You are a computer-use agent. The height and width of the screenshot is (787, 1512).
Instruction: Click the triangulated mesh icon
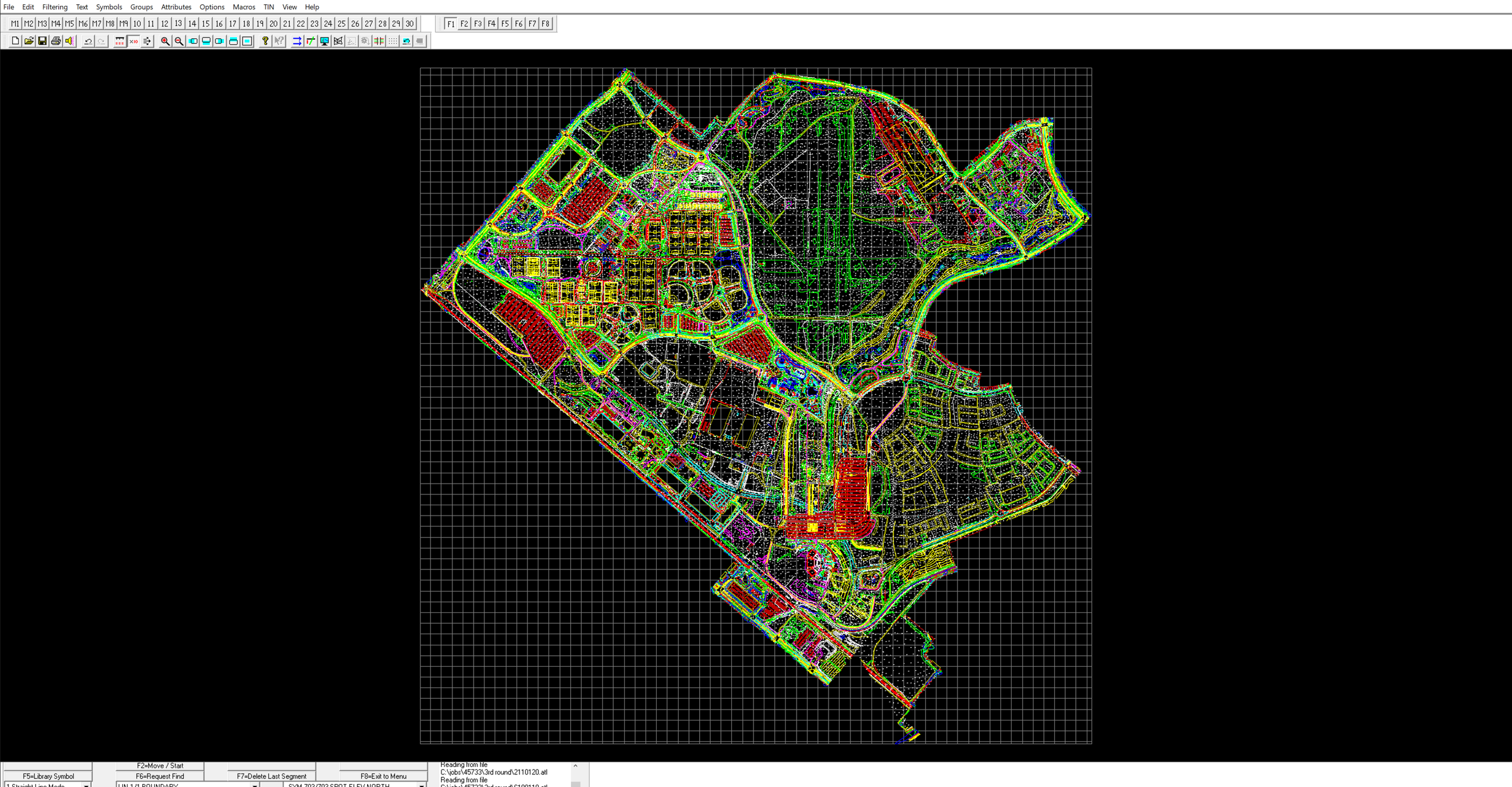coord(338,41)
